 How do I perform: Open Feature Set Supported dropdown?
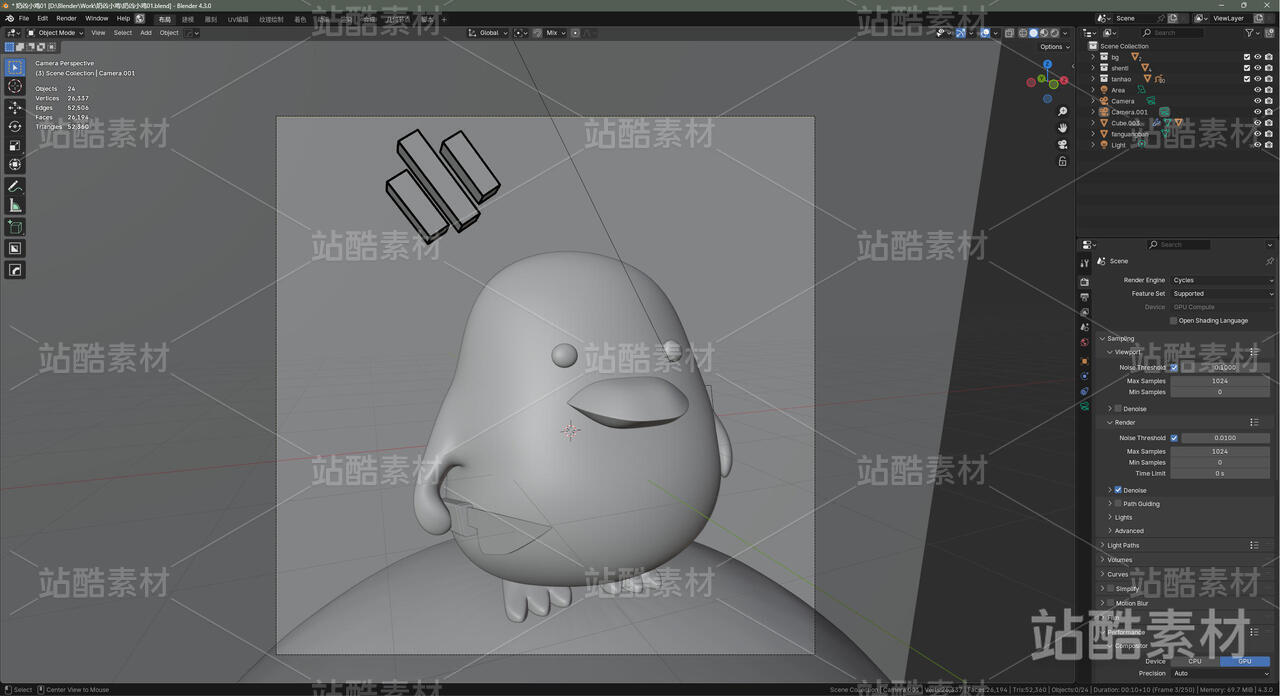1222,294
